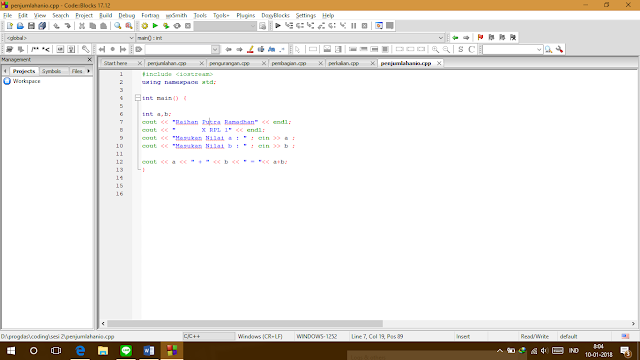Screen dimensions: 640x360
Task: Toggle source view S icon
Action: (x=461, y=49)
